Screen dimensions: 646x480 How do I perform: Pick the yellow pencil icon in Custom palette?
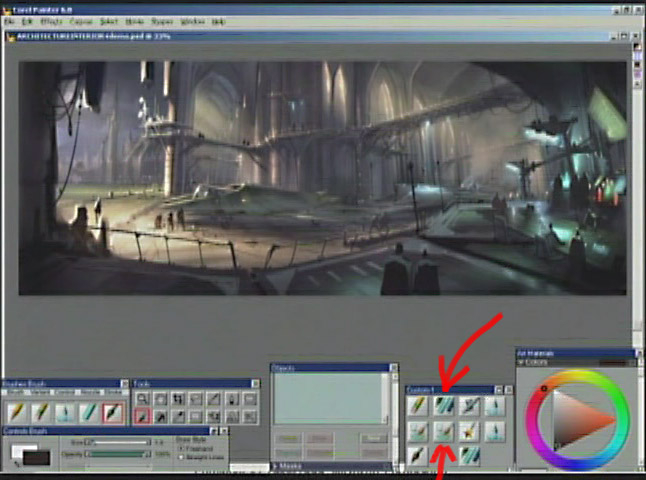pyautogui.click(x=418, y=405)
